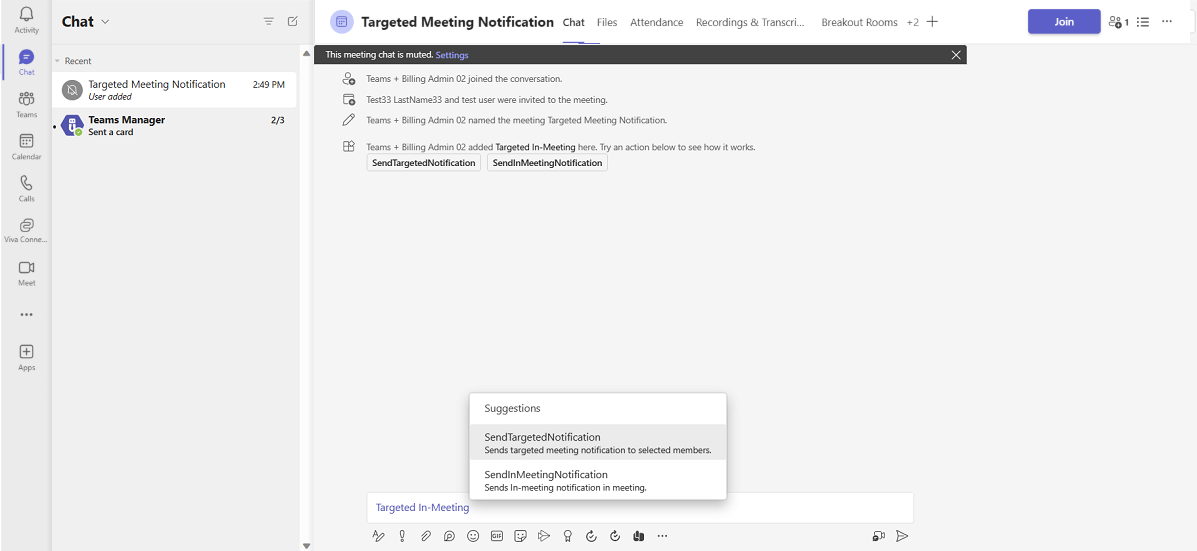
Task: Choose SendTargetedNotification from Suggestions list
Action: pos(598,443)
